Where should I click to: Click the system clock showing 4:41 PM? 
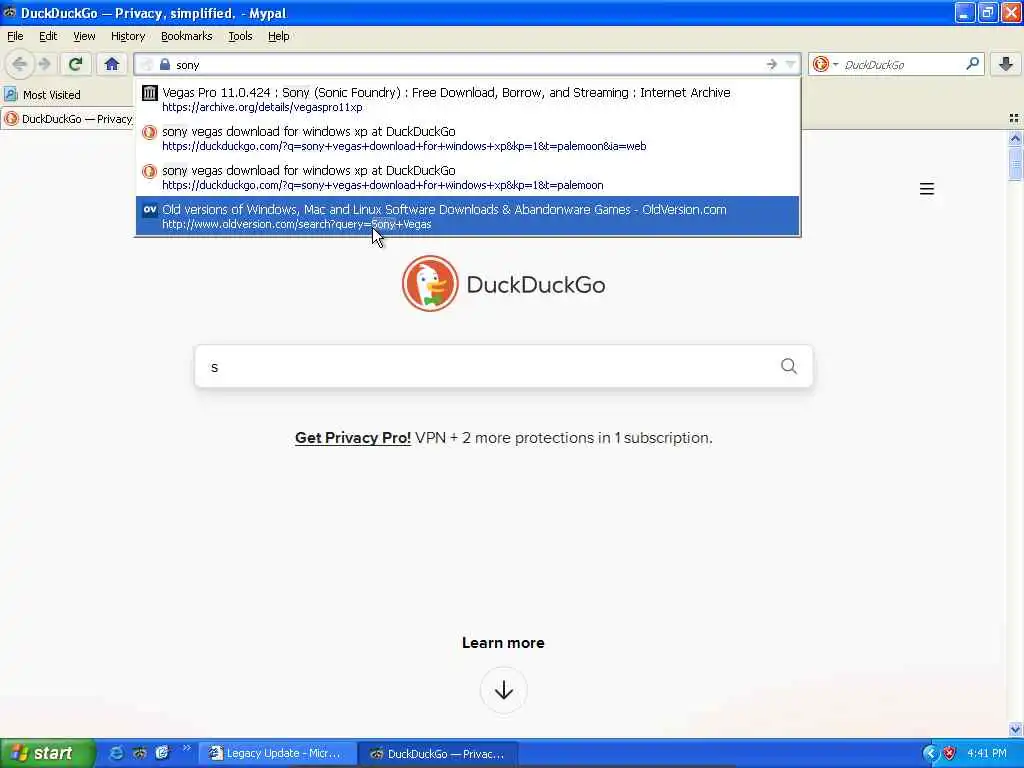[986, 753]
